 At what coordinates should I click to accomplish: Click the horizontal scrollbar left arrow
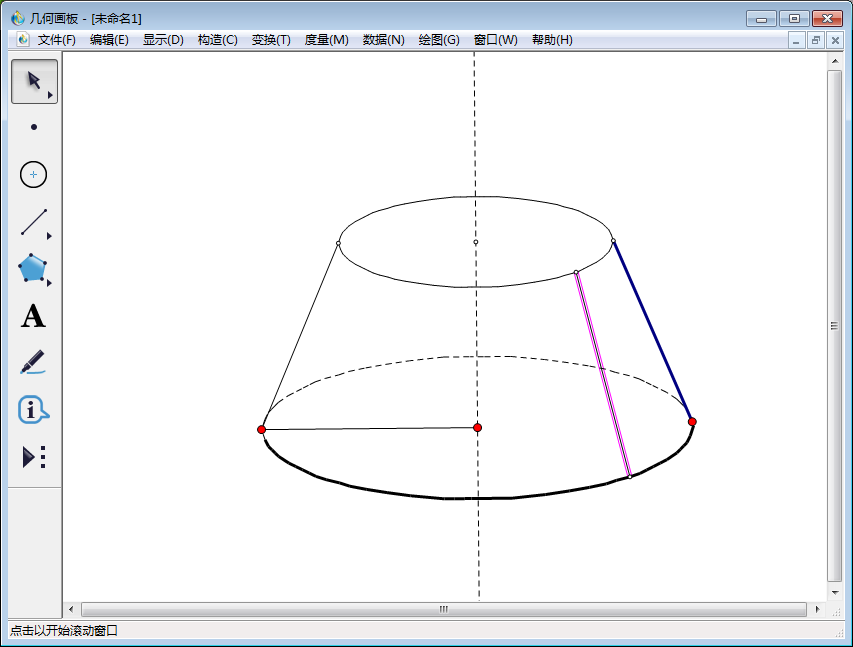[71, 609]
